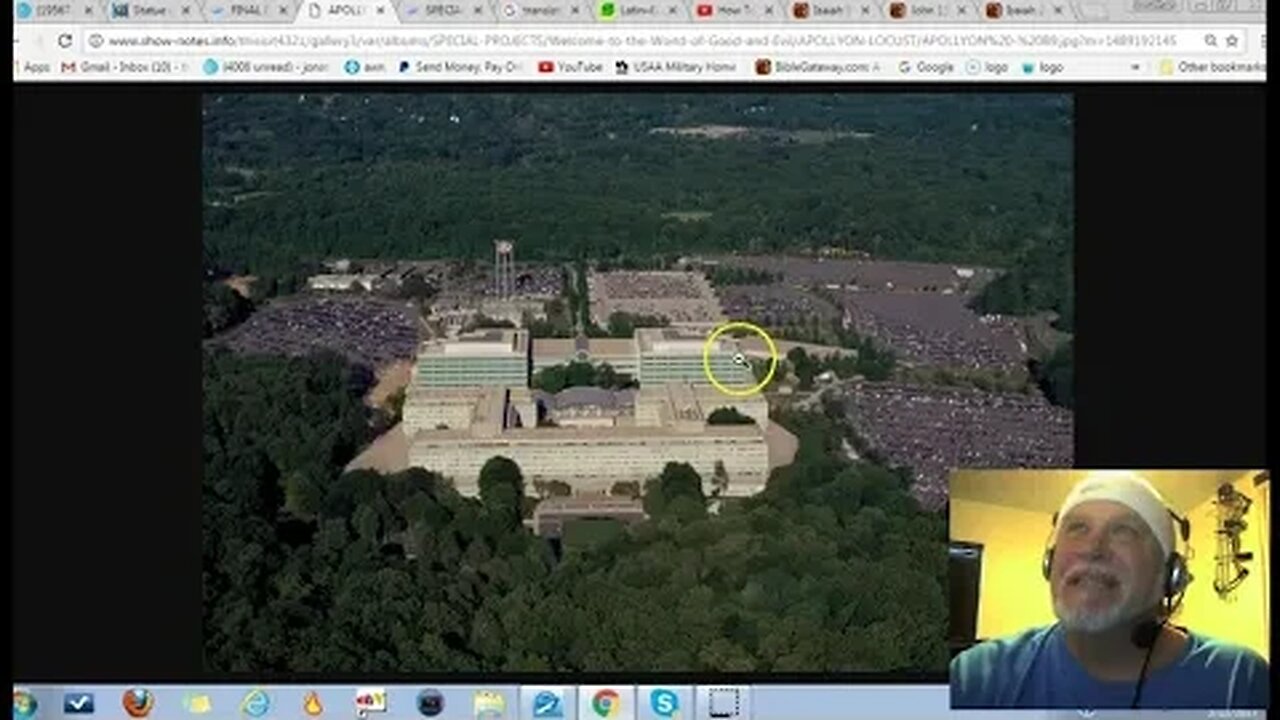Open the Google bookmark

[926, 67]
